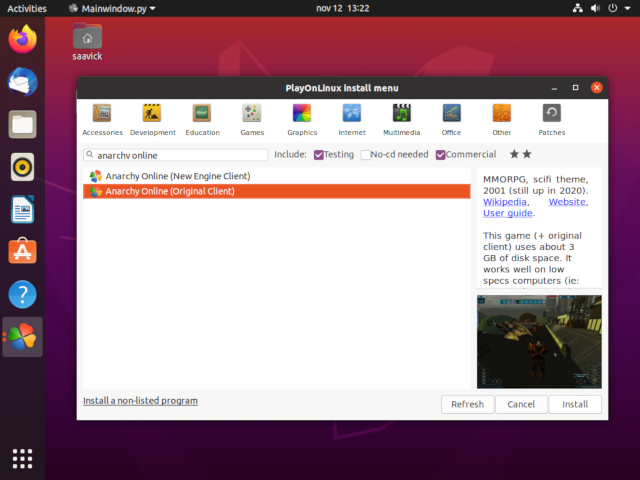Uncheck the Testing checkbox
Image resolution: width=640 pixels, height=480 pixels.
pyautogui.click(x=318, y=155)
